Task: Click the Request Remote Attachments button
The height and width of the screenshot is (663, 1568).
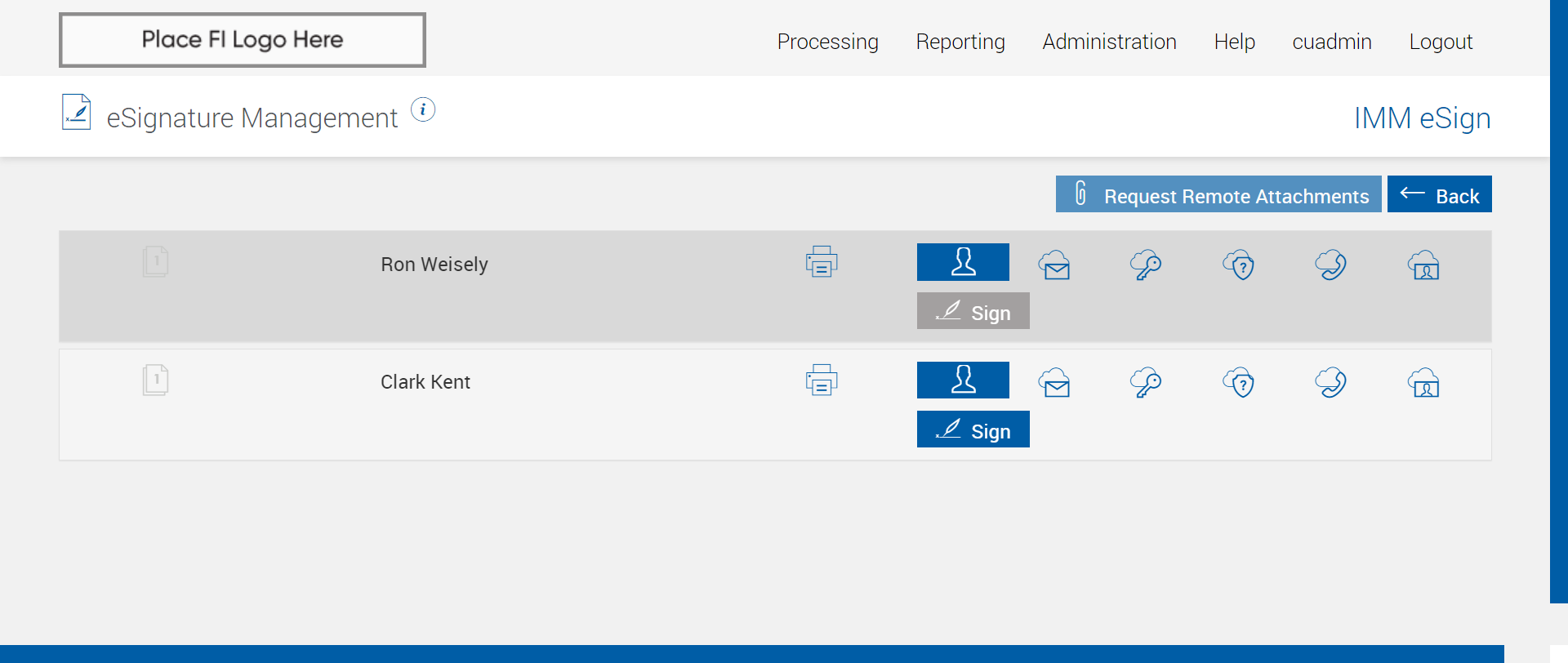Action: [1218, 195]
